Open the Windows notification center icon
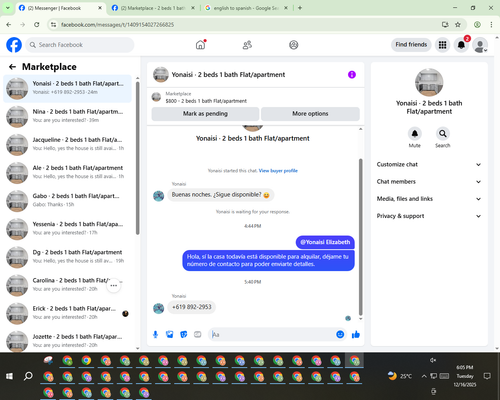The image size is (500, 400). (487, 376)
